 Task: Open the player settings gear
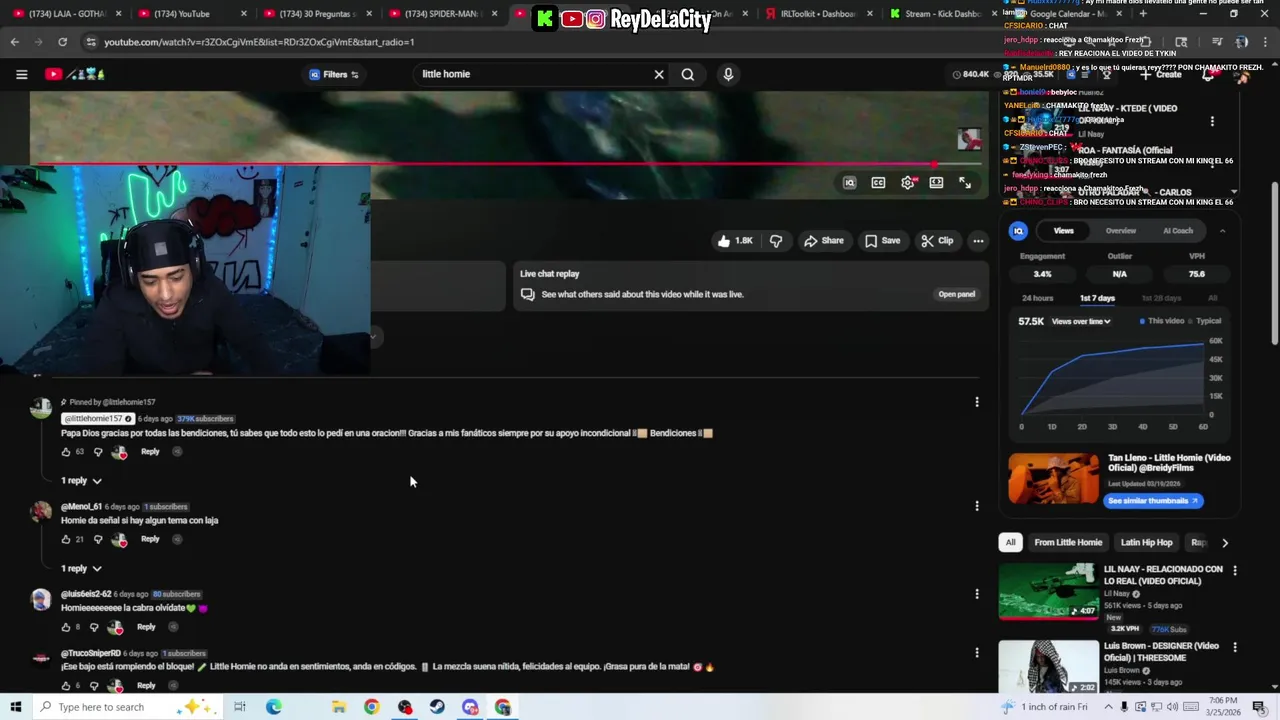(x=907, y=183)
